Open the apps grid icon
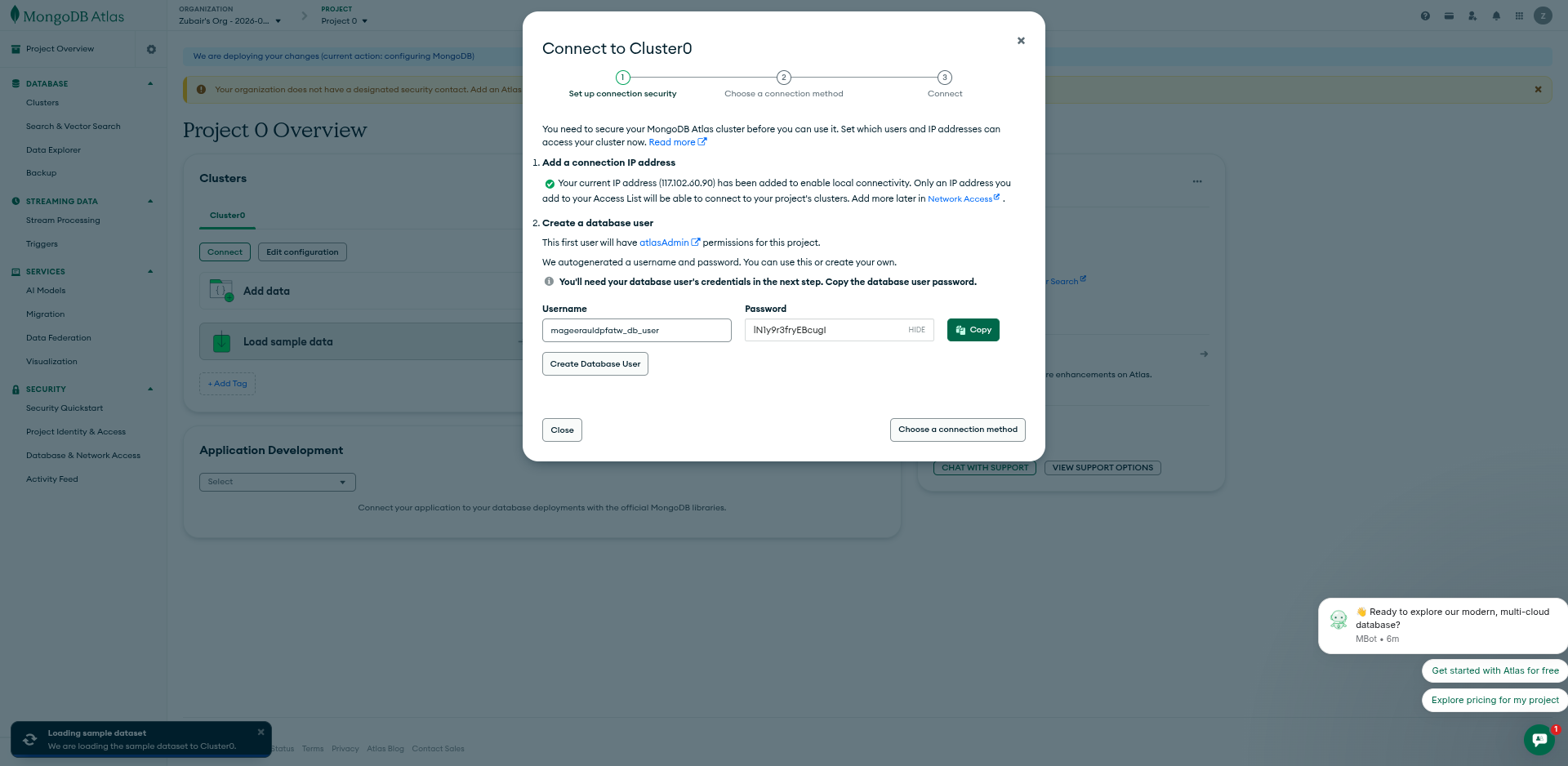 click(1519, 16)
